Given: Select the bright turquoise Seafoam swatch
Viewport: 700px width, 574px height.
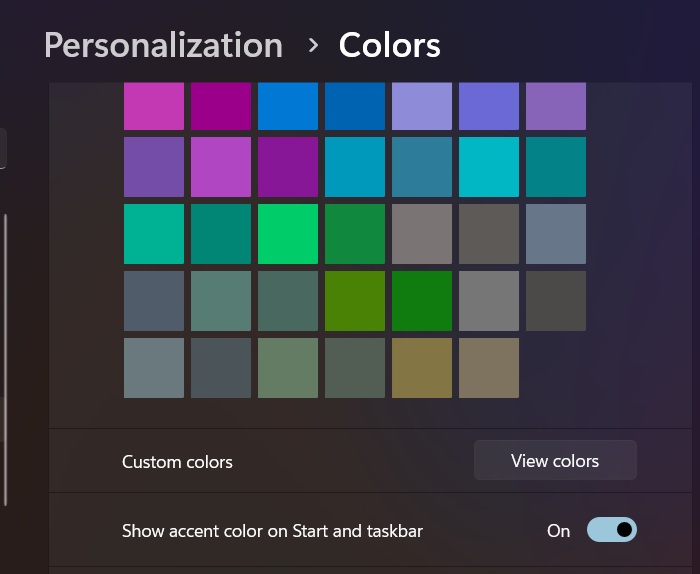Looking at the screenshot, I should coord(489,167).
